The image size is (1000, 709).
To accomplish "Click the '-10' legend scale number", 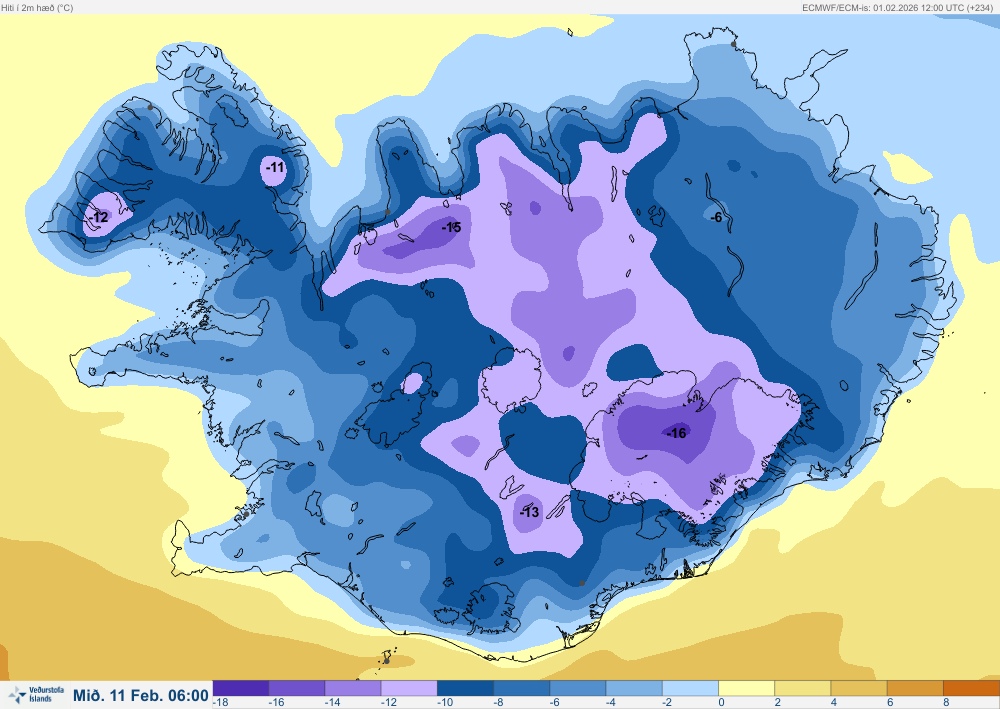I will pyautogui.click(x=445, y=702).
